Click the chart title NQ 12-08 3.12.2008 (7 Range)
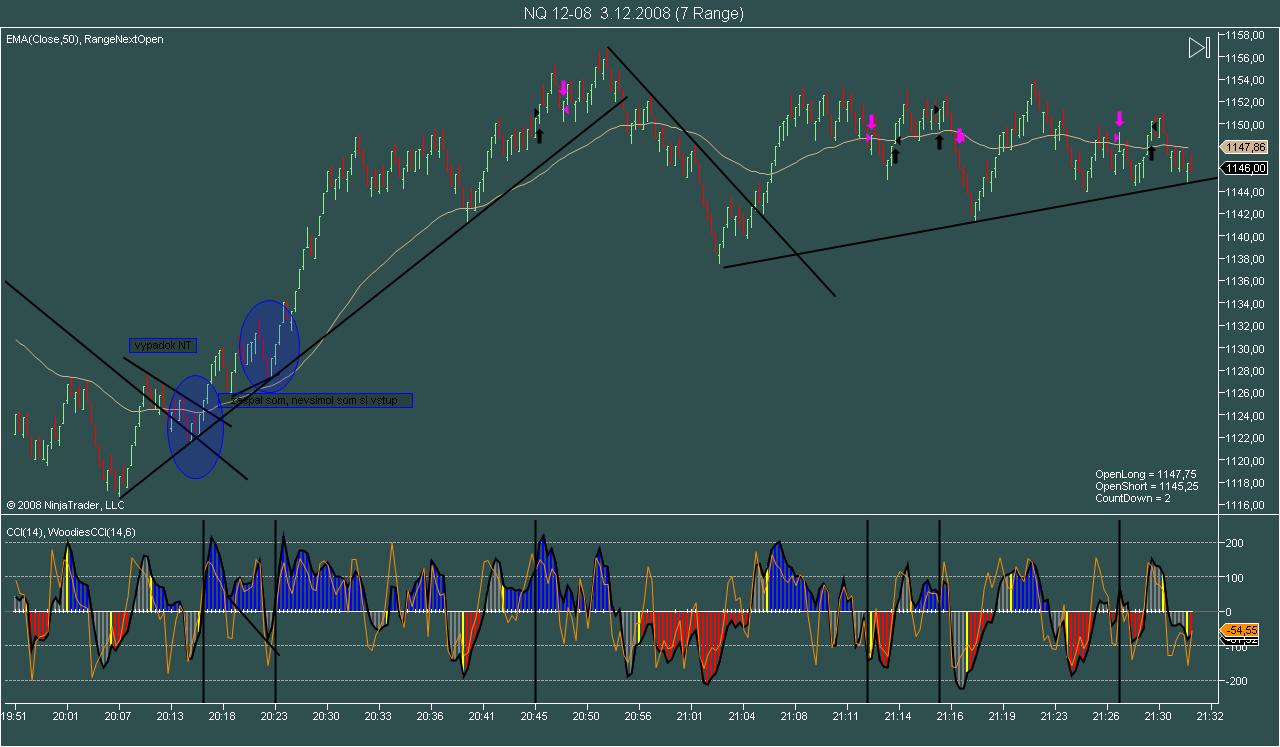The image size is (1280, 747). click(634, 13)
